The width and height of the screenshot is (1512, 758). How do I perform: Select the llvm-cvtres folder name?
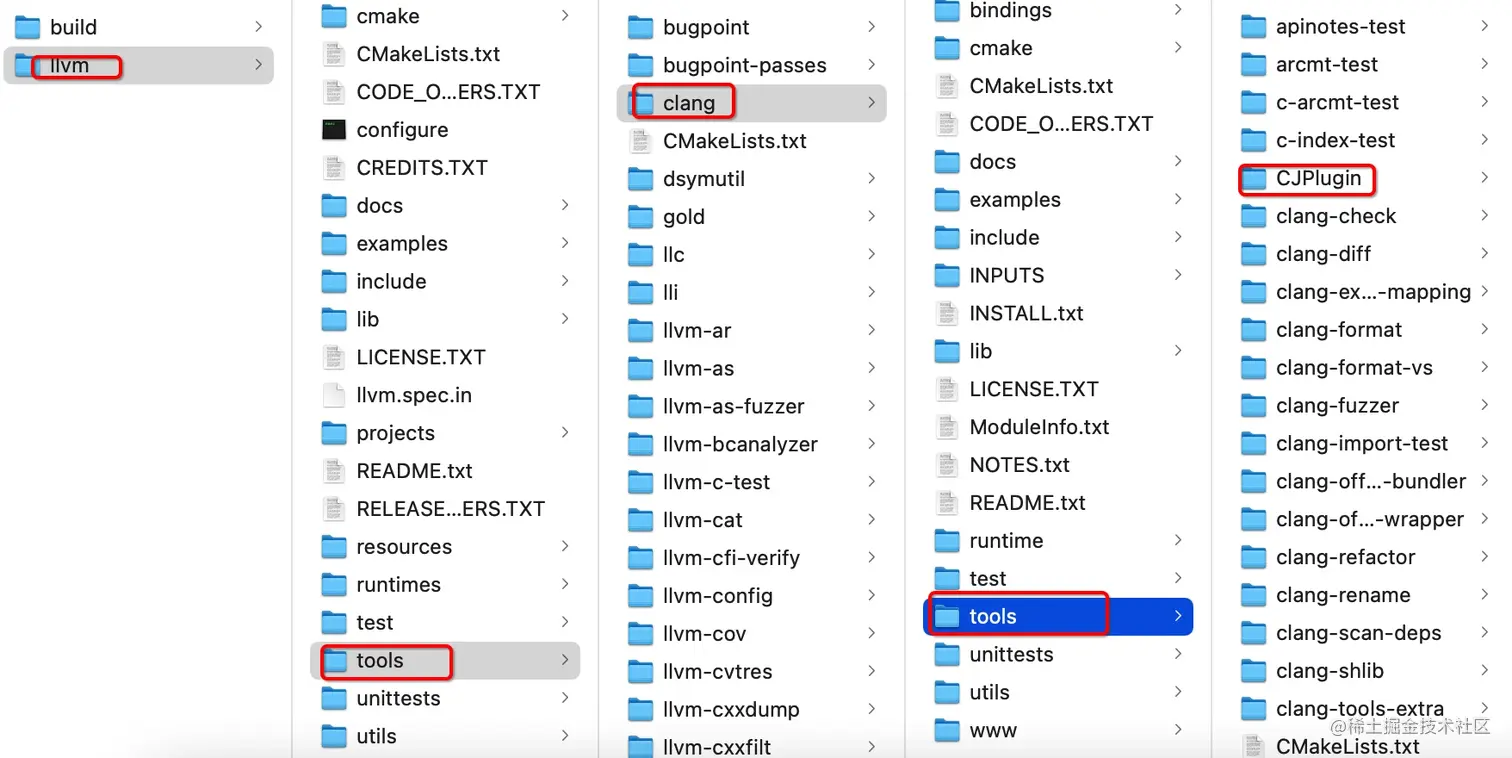click(x=717, y=672)
